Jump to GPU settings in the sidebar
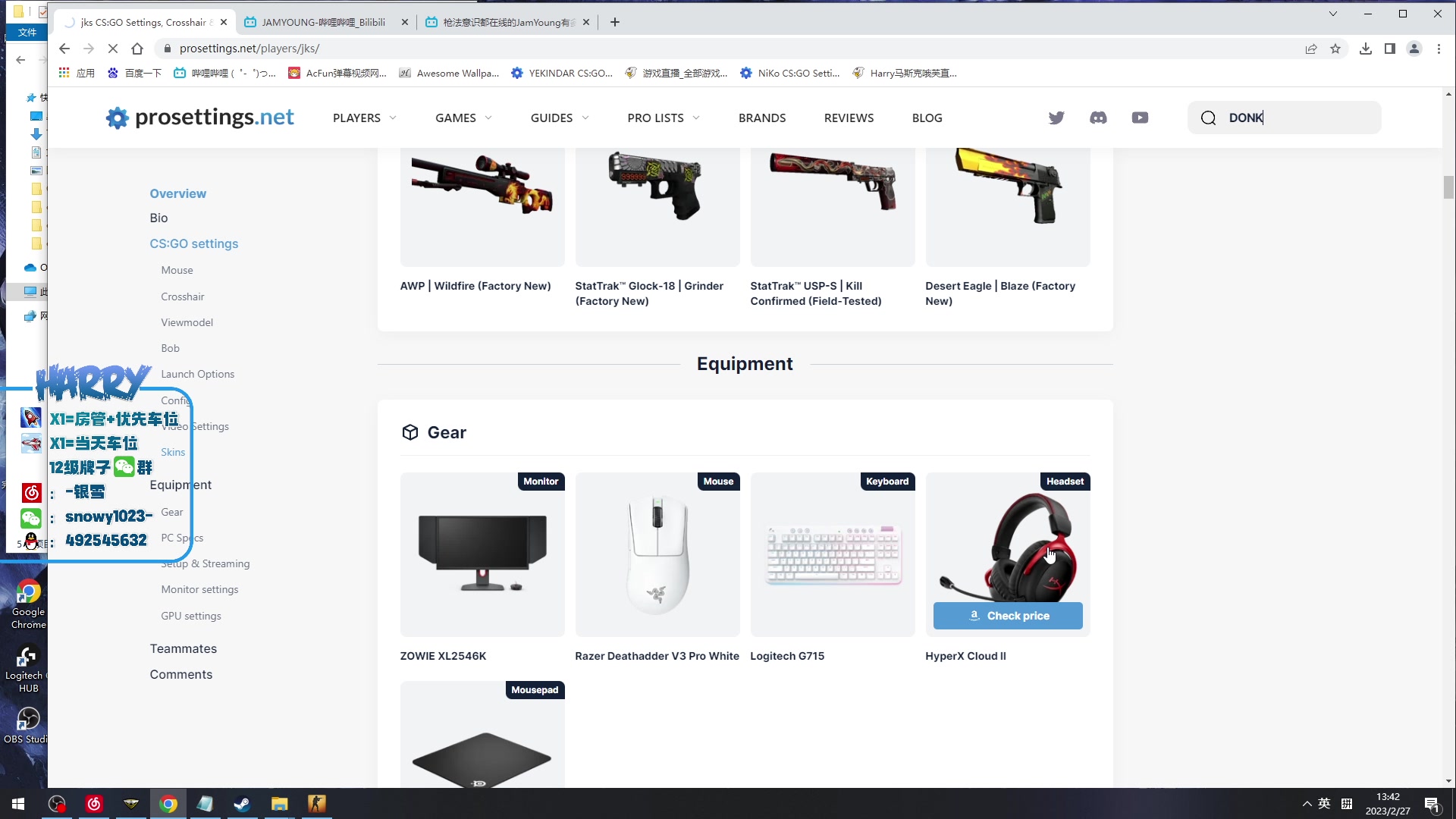The width and height of the screenshot is (1456, 819). point(191,616)
